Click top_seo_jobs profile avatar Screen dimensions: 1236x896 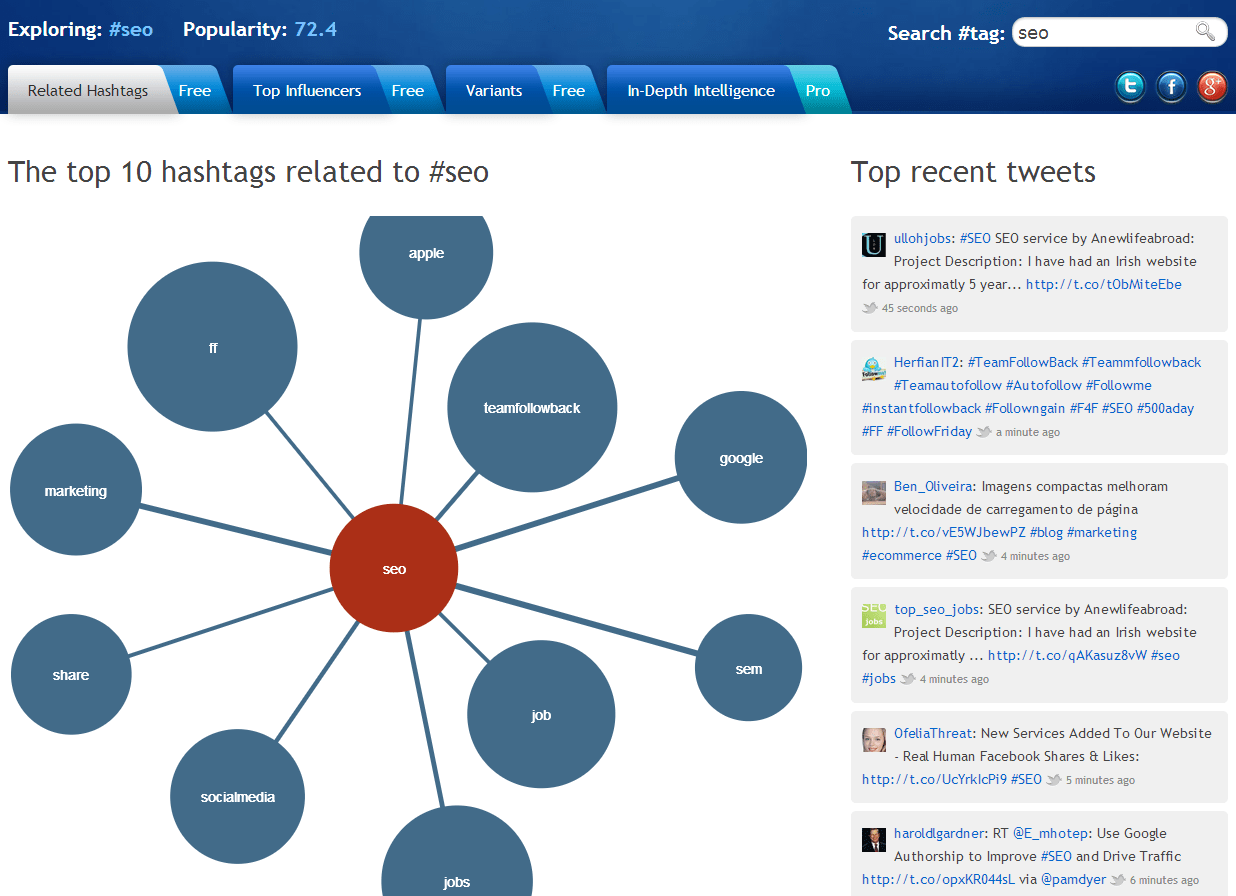(x=872, y=614)
